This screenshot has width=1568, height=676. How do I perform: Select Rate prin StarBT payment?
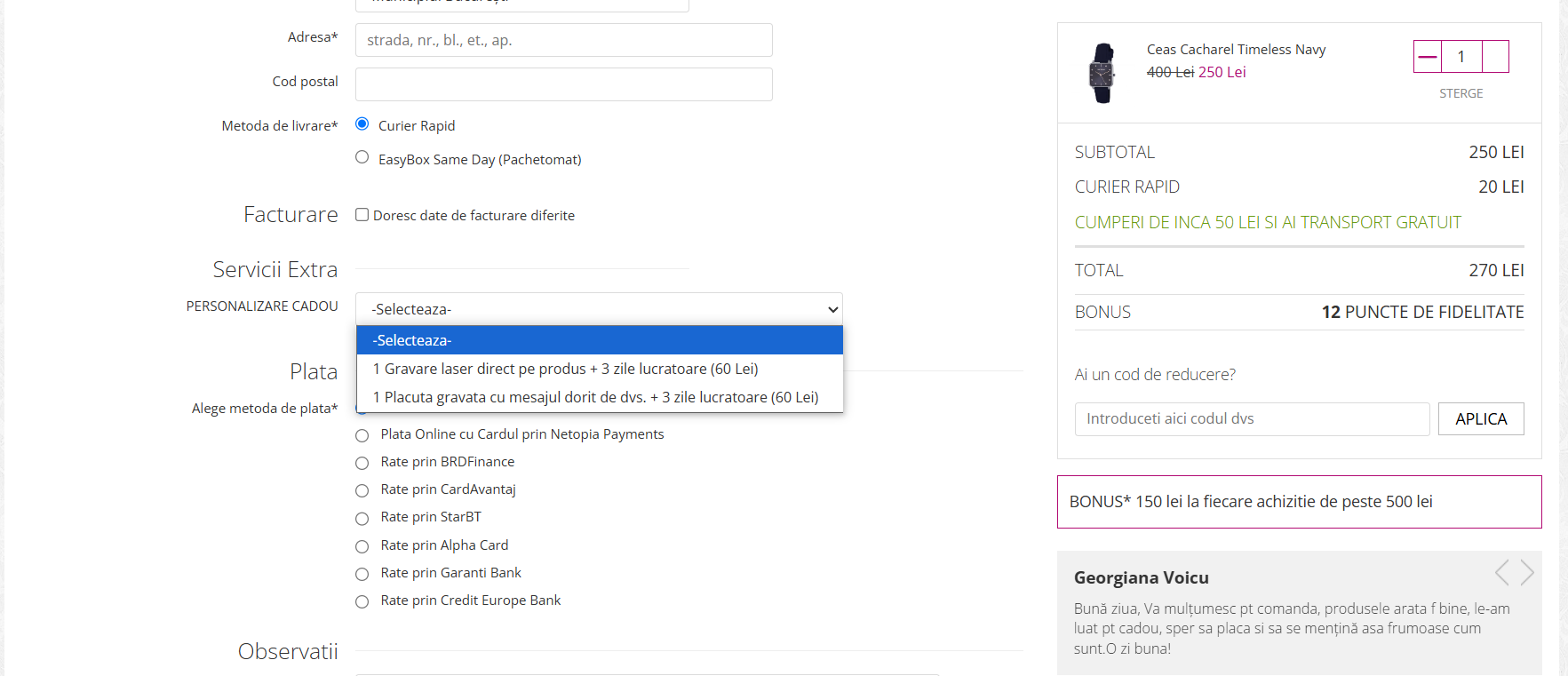click(x=362, y=519)
